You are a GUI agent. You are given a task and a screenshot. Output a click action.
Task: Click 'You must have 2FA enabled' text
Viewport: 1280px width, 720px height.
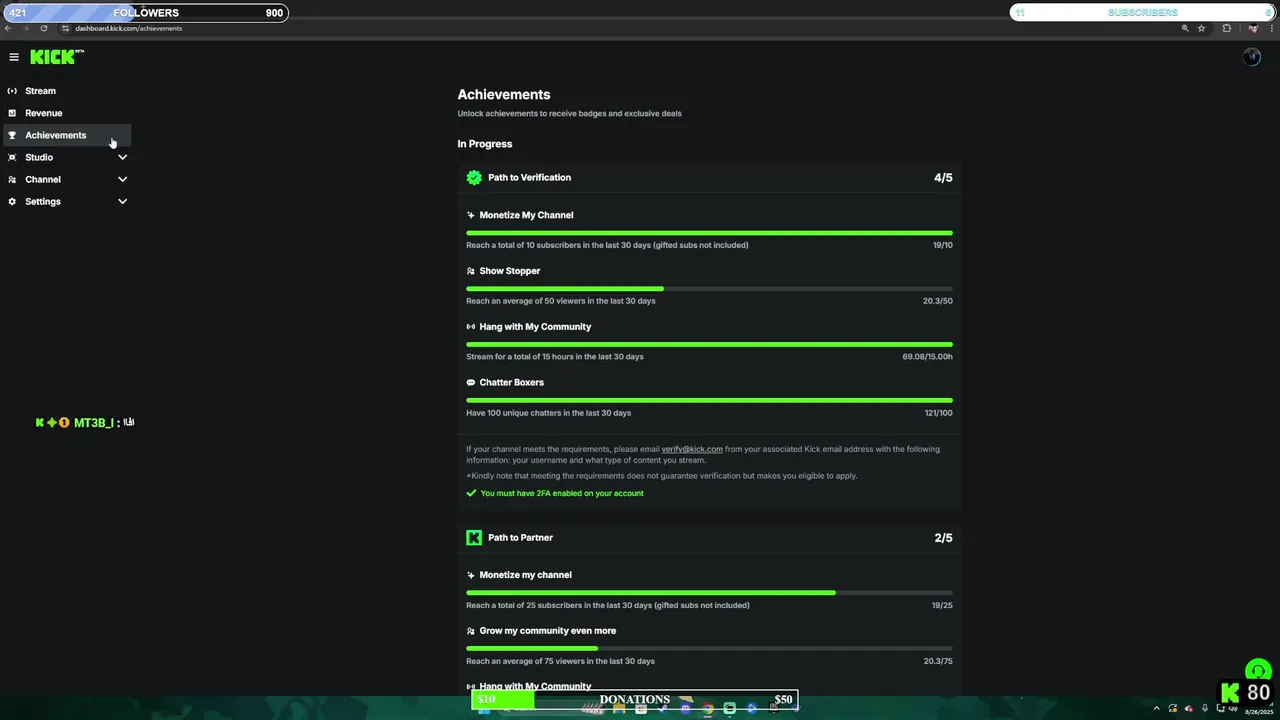pyautogui.click(x=562, y=493)
